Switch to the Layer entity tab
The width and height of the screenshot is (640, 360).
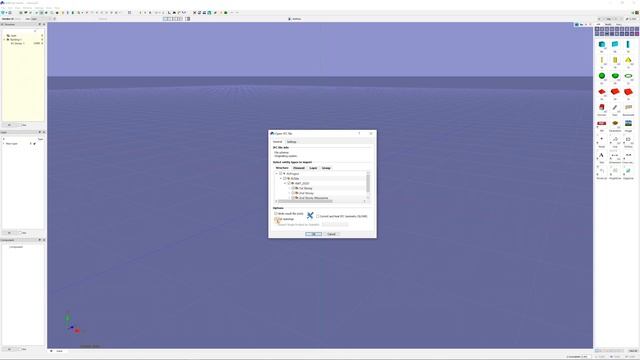click(x=313, y=168)
